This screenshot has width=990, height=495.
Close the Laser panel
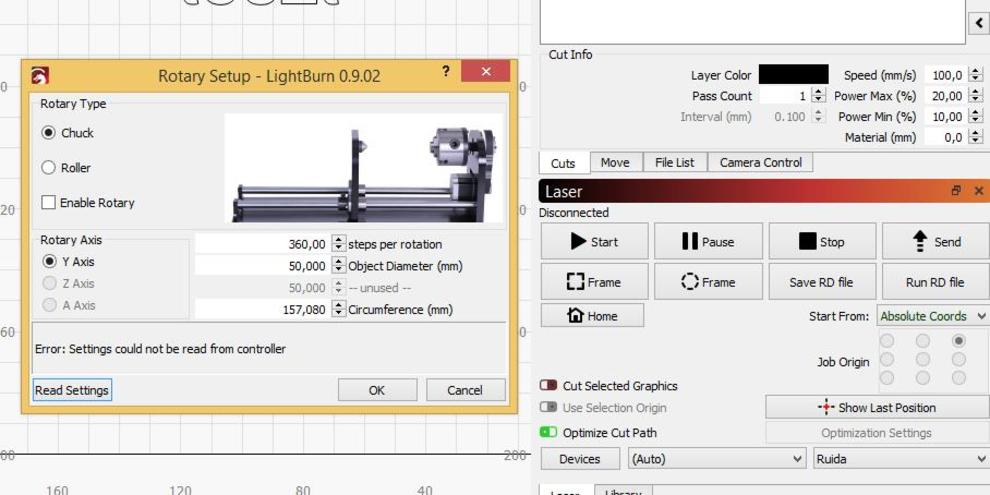click(979, 191)
